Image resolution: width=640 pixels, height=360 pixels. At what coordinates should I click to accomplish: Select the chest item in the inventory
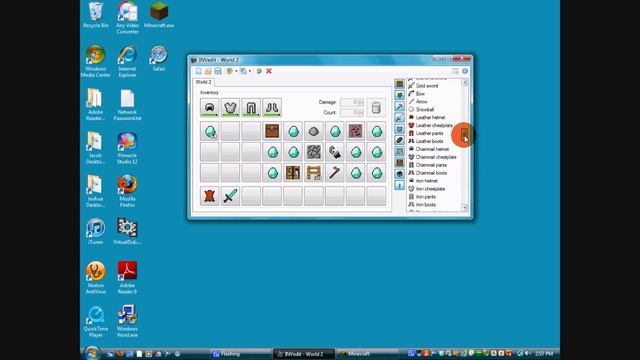(272, 131)
